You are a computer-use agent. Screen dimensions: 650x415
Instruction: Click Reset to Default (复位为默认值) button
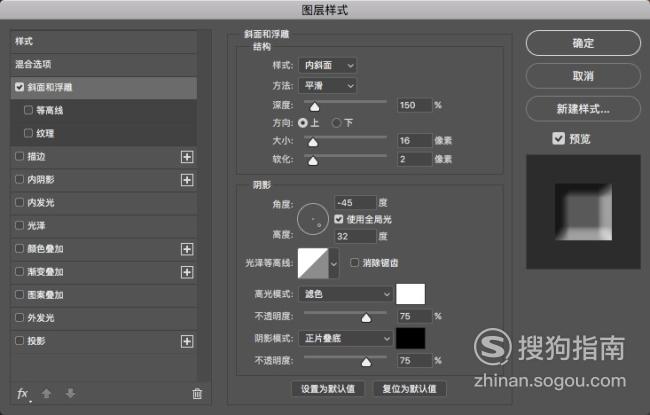(x=410, y=389)
